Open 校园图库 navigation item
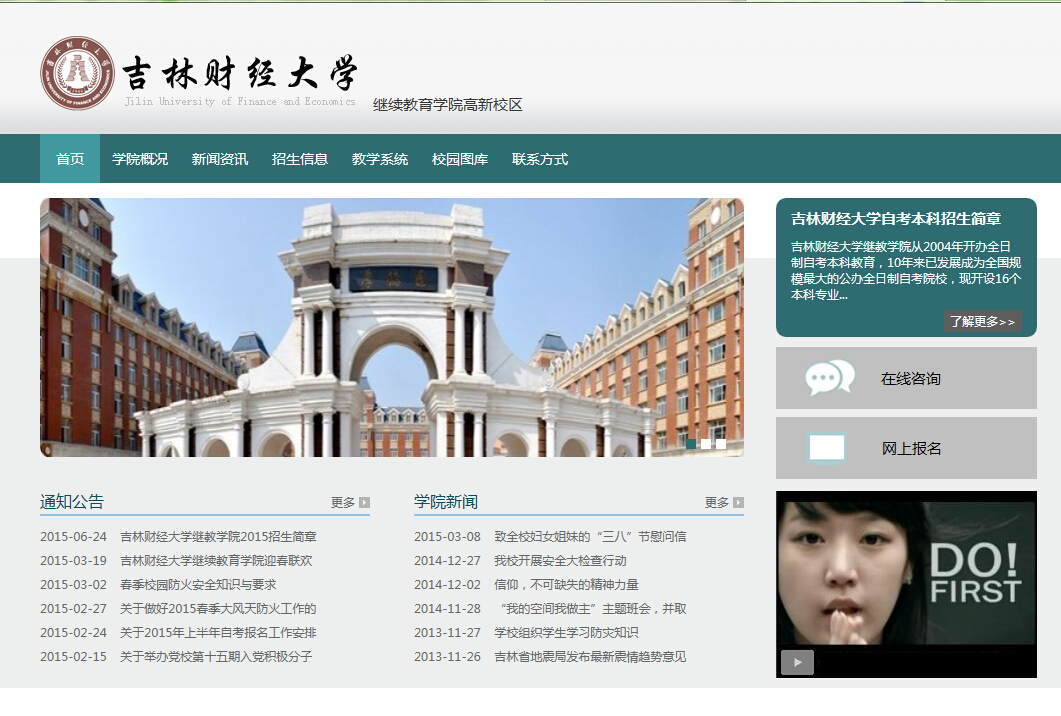This screenshot has width=1061, height=716. click(459, 159)
